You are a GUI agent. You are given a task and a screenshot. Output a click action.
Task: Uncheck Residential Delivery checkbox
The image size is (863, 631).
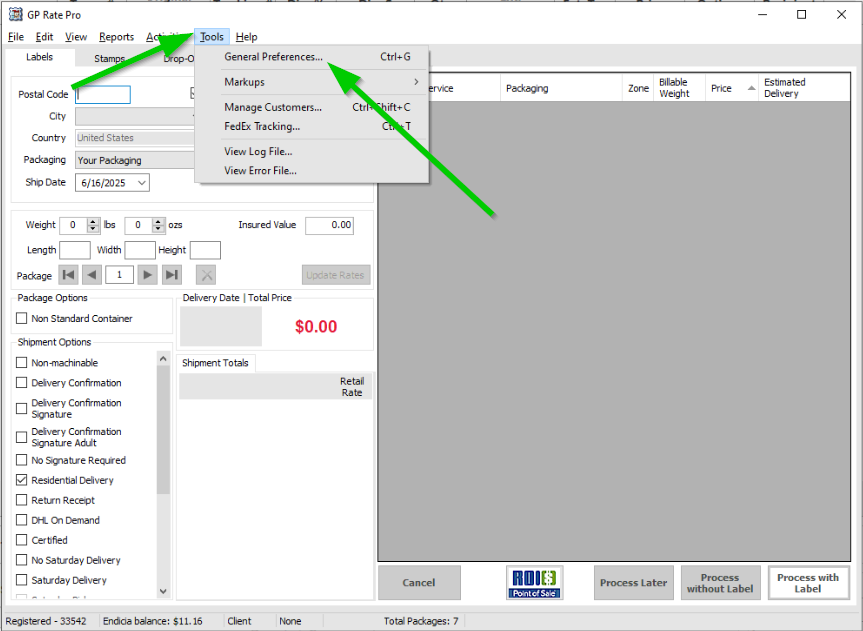(x=21, y=480)
